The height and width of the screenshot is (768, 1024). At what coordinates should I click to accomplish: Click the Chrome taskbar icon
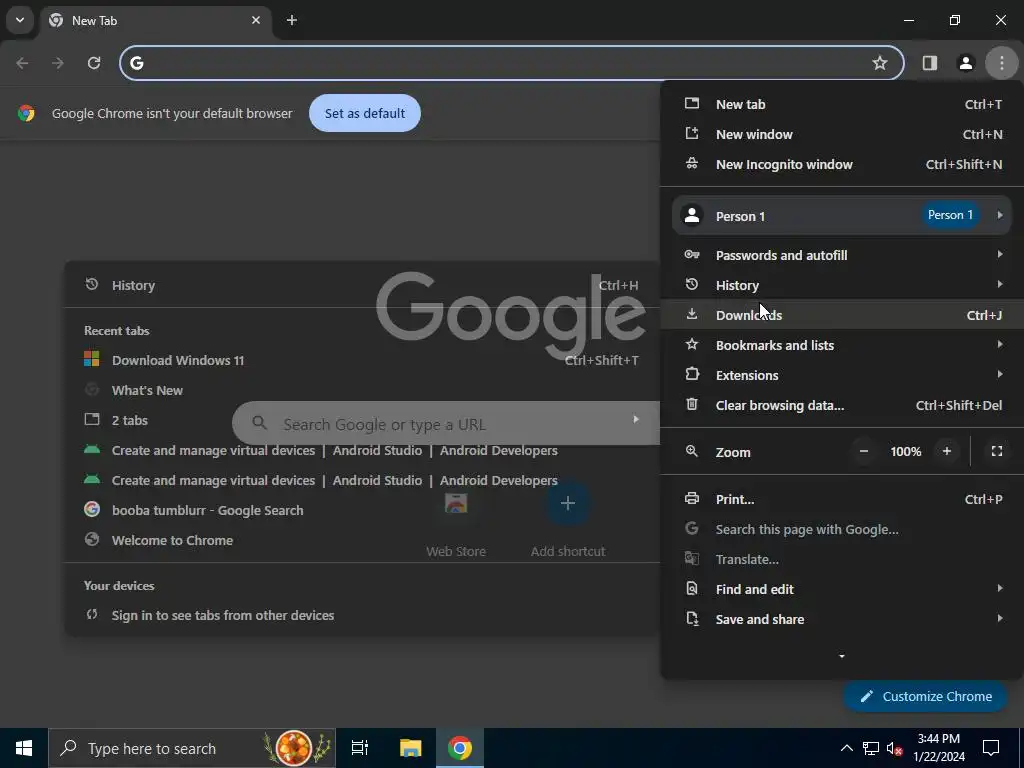(460, 748)
